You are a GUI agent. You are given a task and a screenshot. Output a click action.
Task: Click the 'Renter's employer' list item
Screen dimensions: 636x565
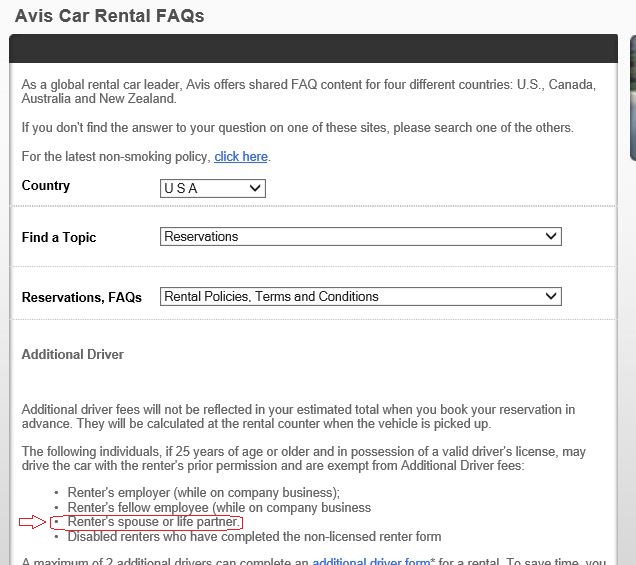coord(203,493)
